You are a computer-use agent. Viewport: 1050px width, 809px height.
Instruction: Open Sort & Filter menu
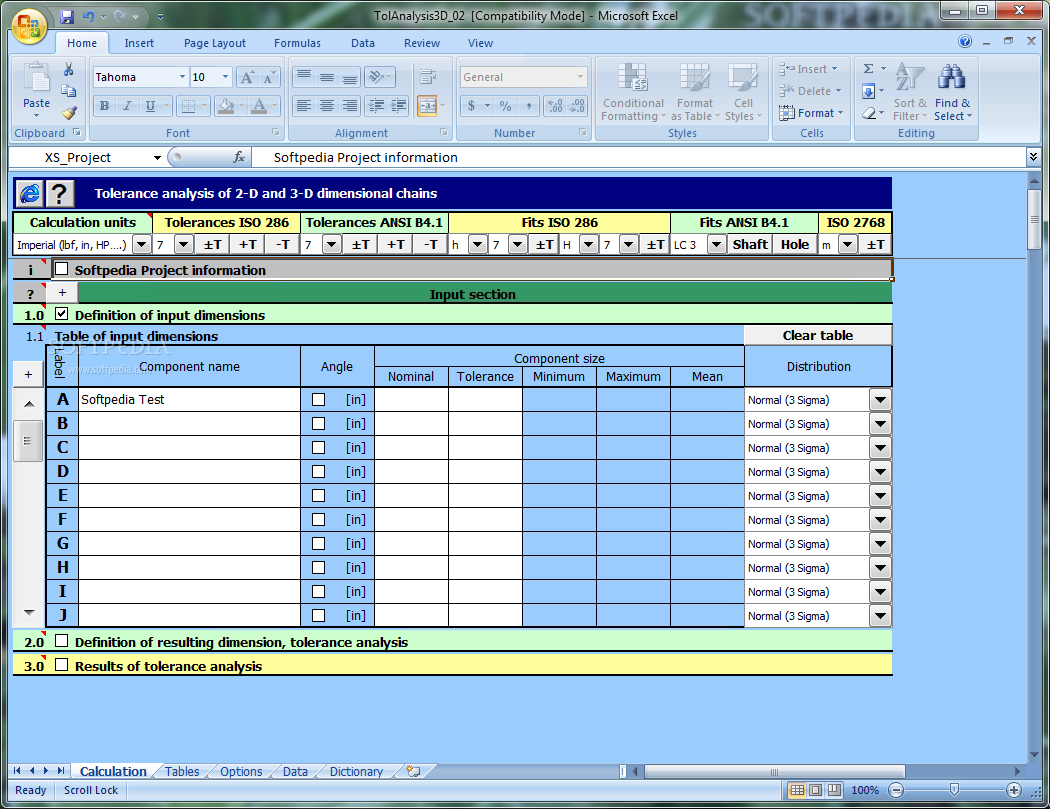[909, 92]
